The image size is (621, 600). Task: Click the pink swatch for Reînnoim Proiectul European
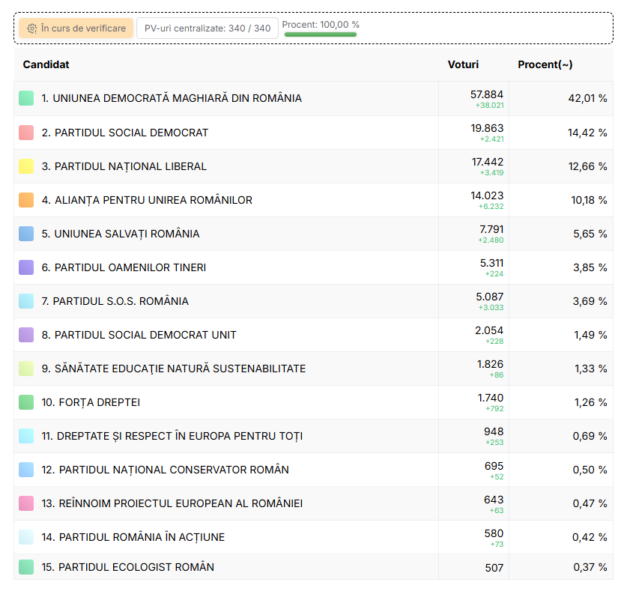click(26, 503)
